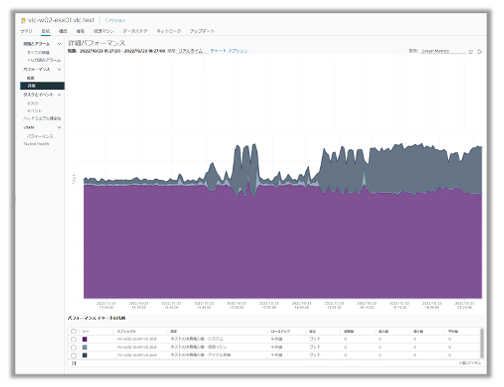Open the 構成 (Configure) tab
504x387 pixels.
pos(63,31)
